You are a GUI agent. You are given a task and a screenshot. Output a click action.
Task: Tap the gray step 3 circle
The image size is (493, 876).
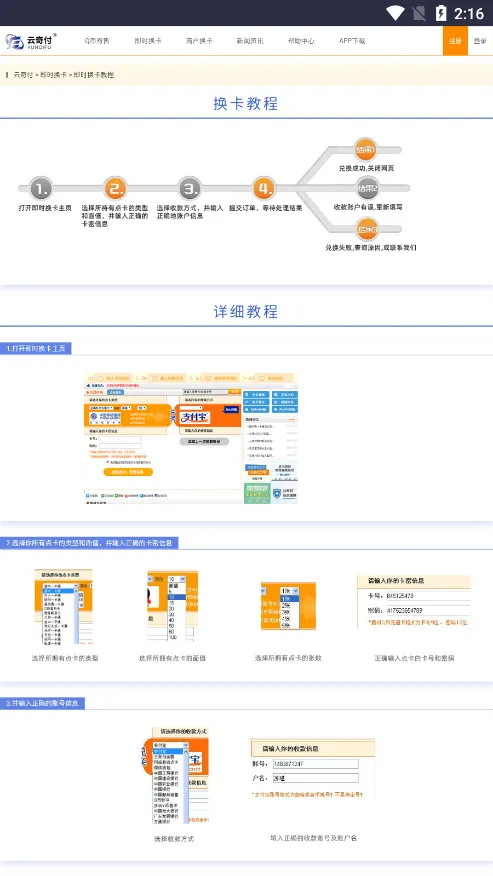189,189
